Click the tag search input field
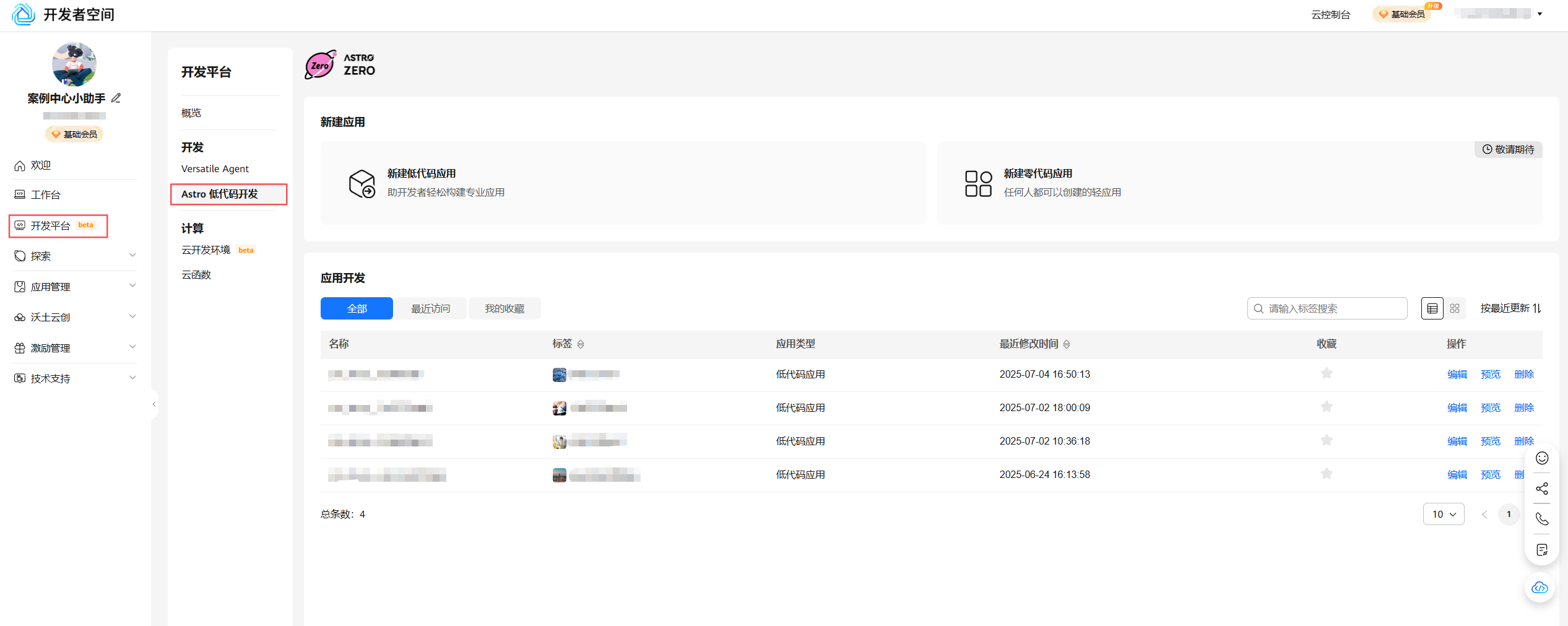This screenshot has height=626, width=1568. 1331,308
